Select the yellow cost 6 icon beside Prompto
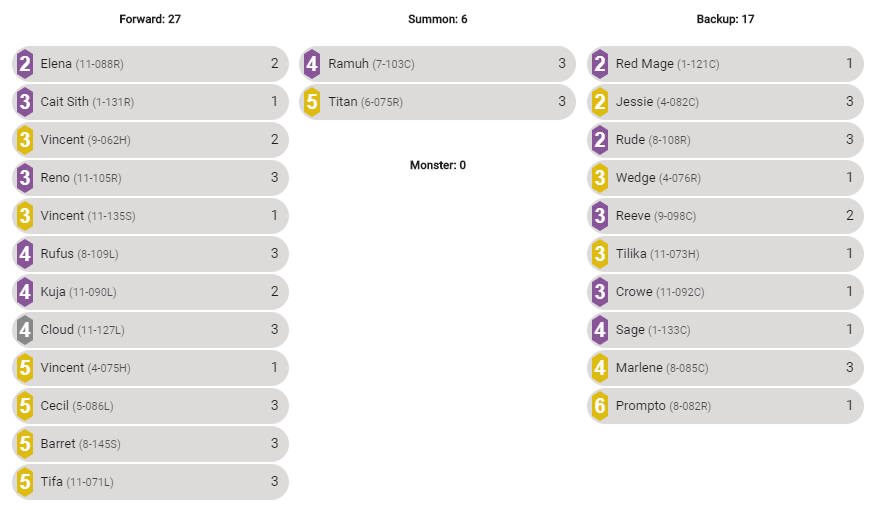This screenshot has width=870, height=510. [x=600, y=406]
